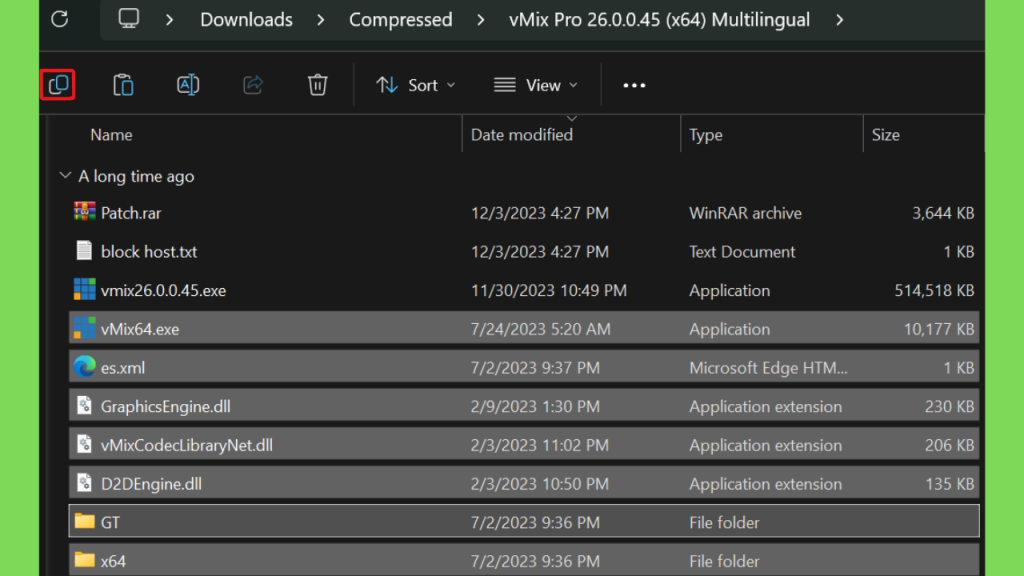Image resolution: width=1024 pixels, height=576 pixels.
Task: Sort by the Name column header
Action: tap(112, 135)
